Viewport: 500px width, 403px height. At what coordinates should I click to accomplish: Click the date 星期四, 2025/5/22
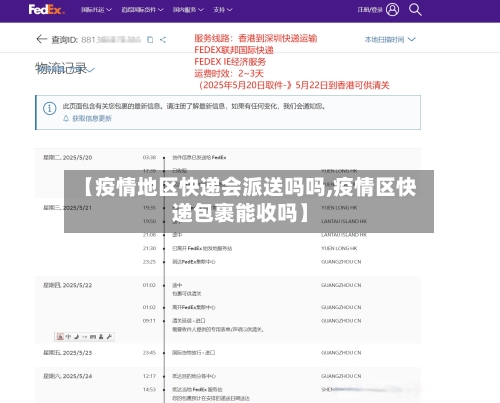(x=68, y=285)
